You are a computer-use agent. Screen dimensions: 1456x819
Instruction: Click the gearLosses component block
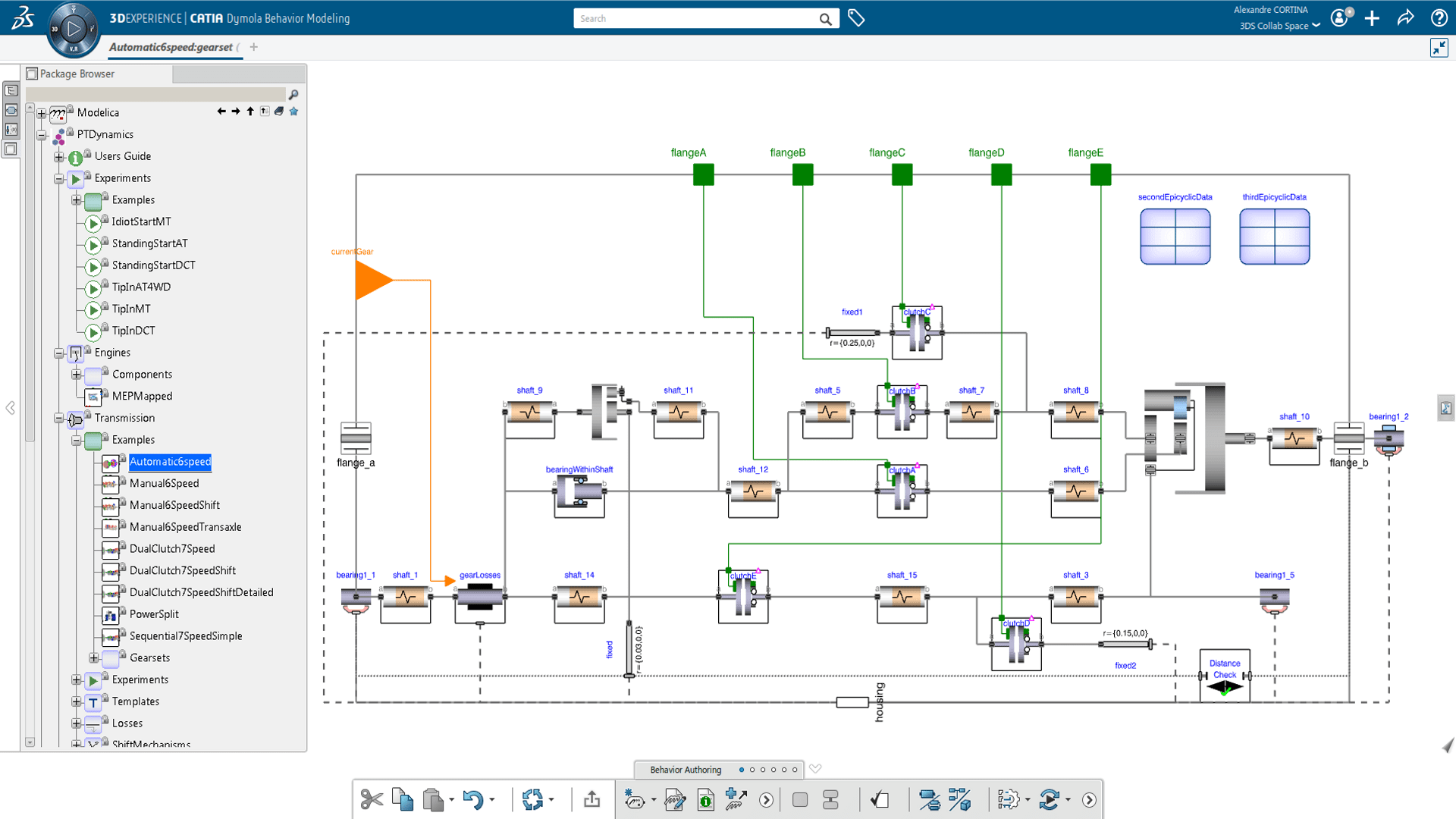point(480,596)
